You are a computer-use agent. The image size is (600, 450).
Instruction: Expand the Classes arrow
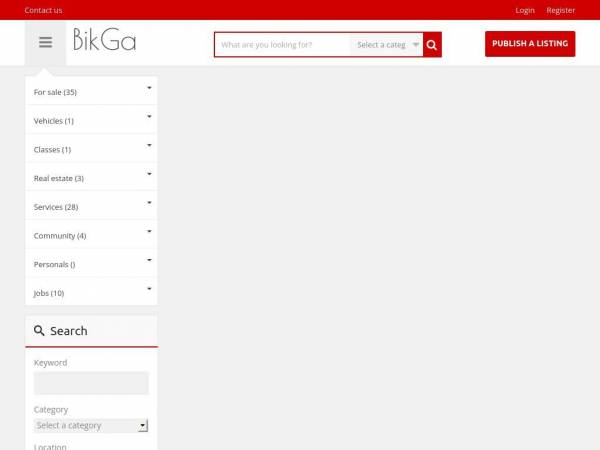[x=149, y=145]
